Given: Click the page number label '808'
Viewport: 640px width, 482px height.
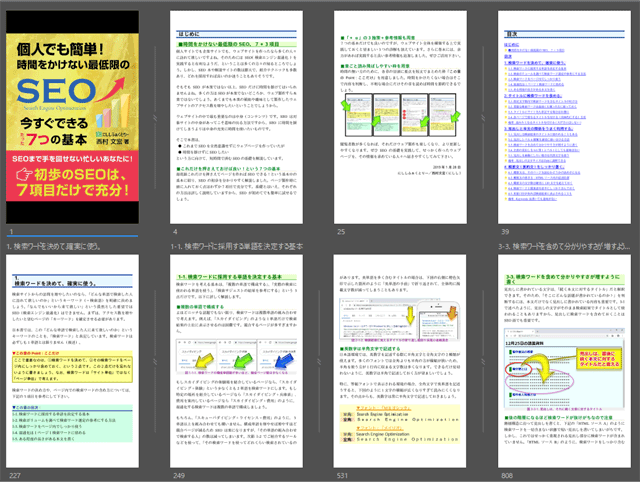Looking at the screenshot, I should 507,475.
